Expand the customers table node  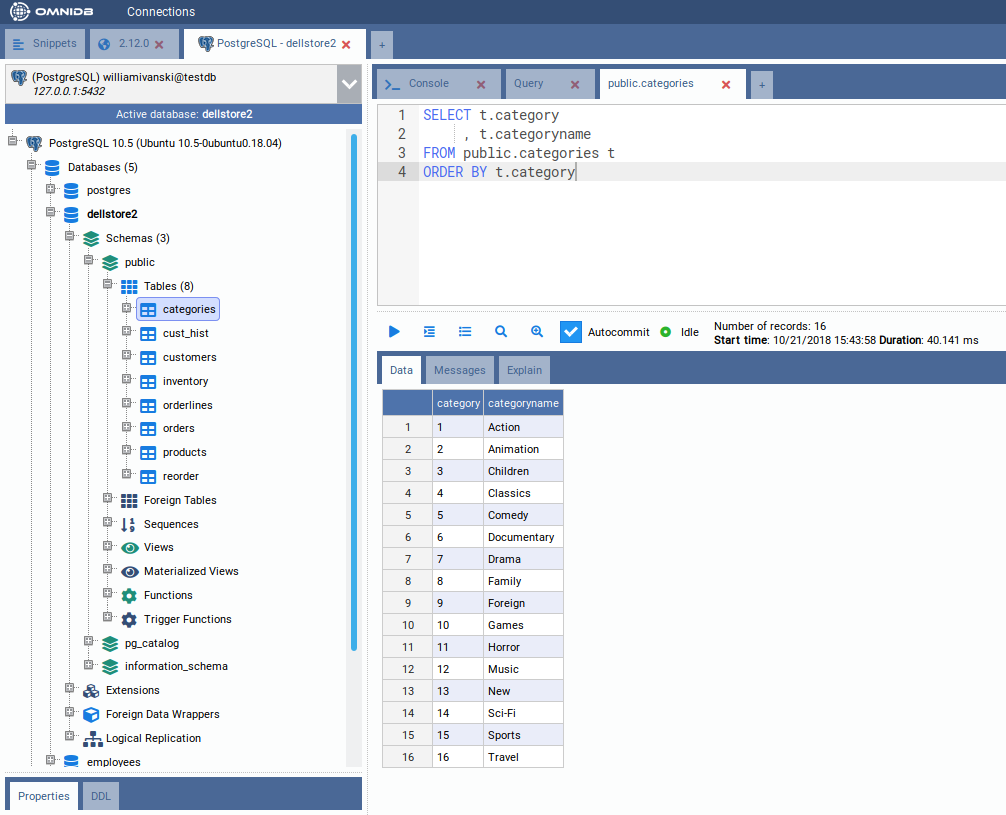(x=127, y=357)
